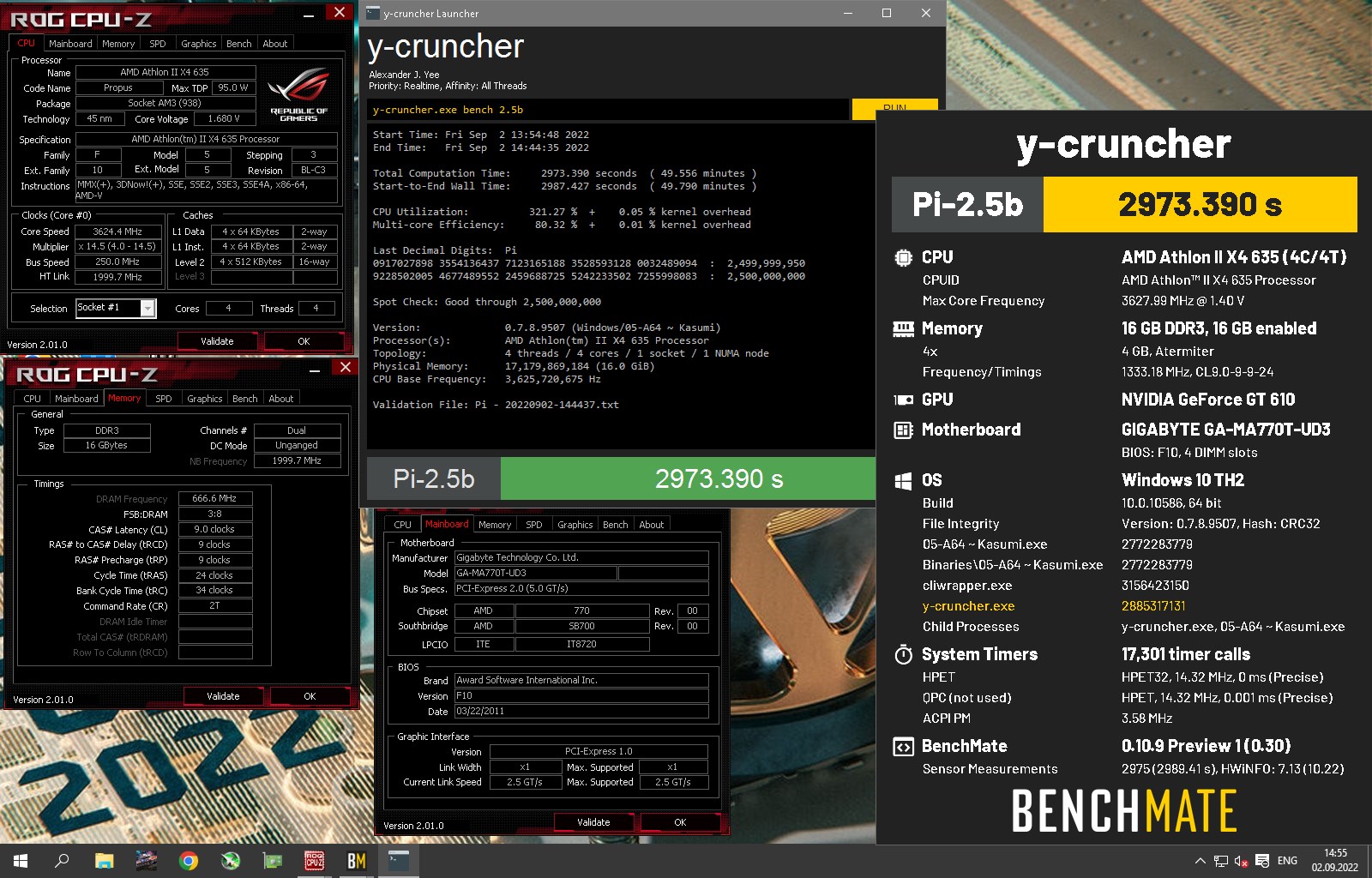Open Memory tab in bottom-center CPU-Z window
The height and width of the screenshot is (878, 1372).
(495, 525)
